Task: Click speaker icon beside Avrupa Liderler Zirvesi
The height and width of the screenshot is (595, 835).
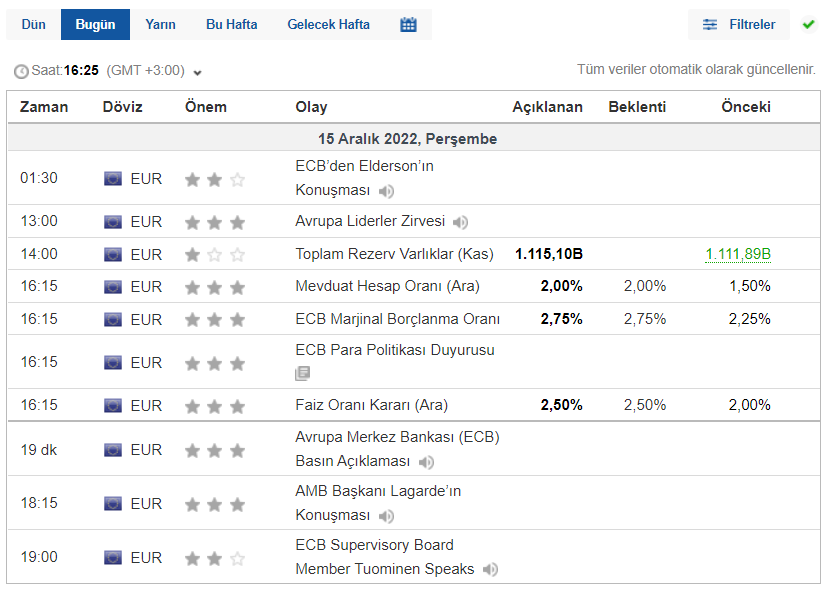Action: click(460, 222)
